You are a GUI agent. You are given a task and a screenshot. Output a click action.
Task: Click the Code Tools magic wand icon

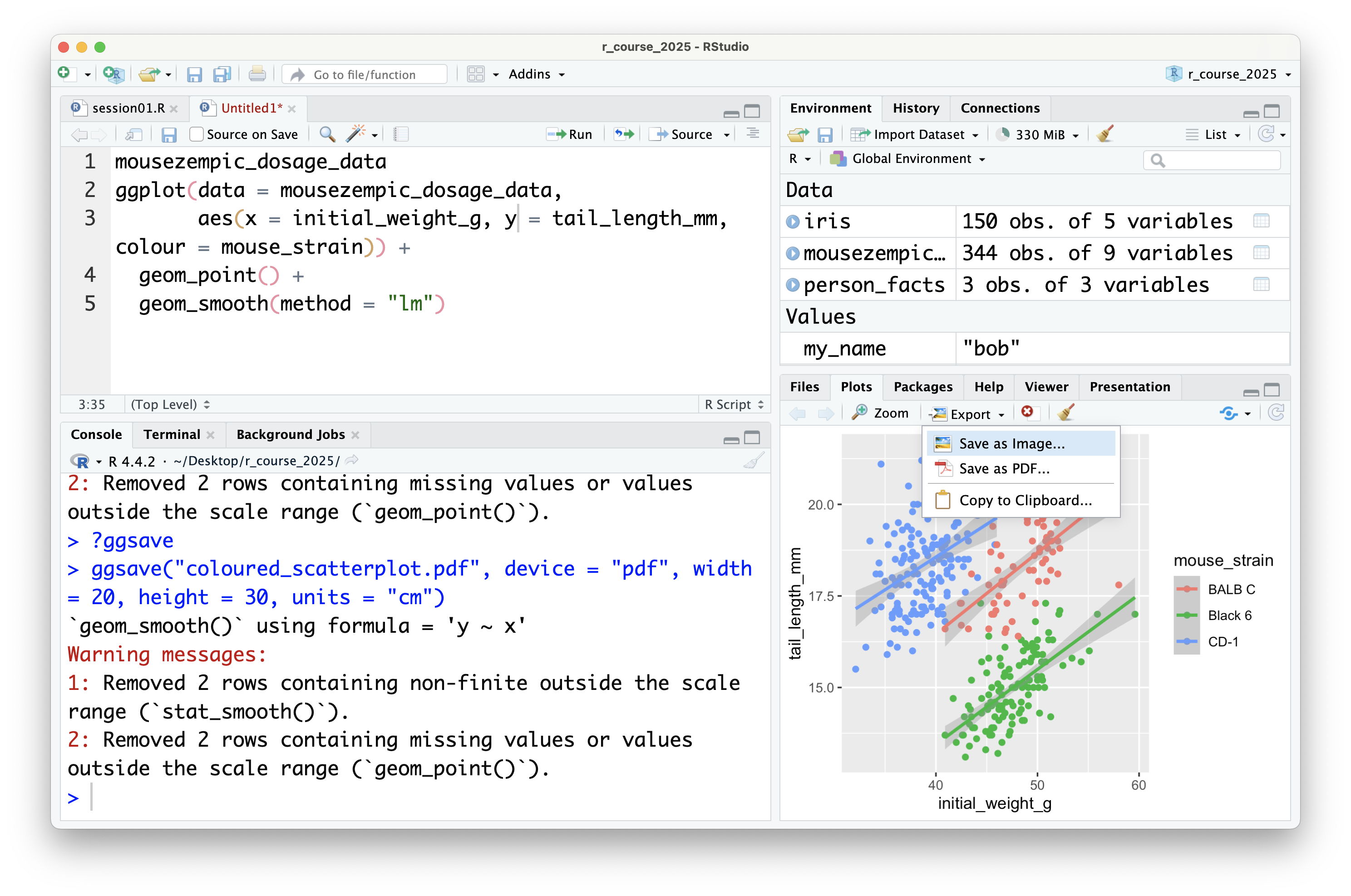coord(355,134)
